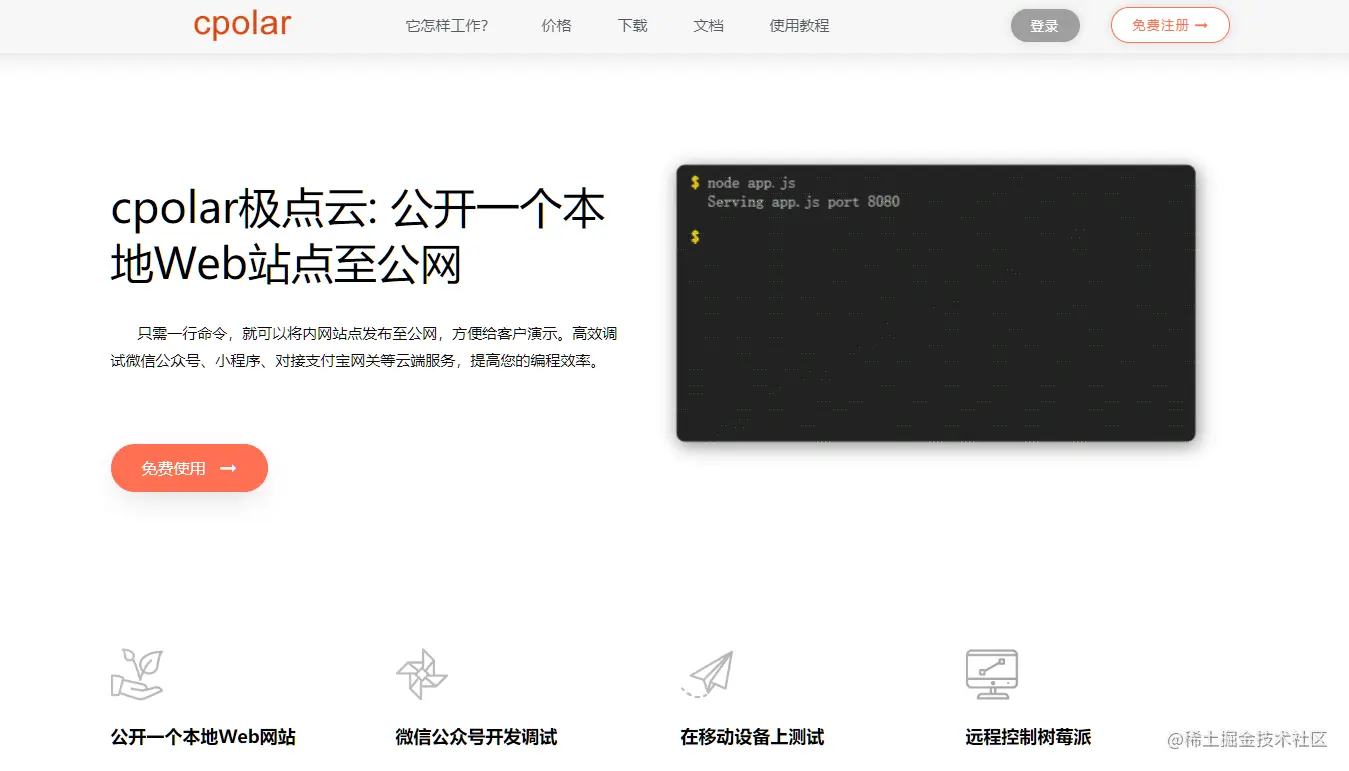Click the 公开一个本地Web网站 feature label
1349x771 pixels.
[x=202, y=737]
